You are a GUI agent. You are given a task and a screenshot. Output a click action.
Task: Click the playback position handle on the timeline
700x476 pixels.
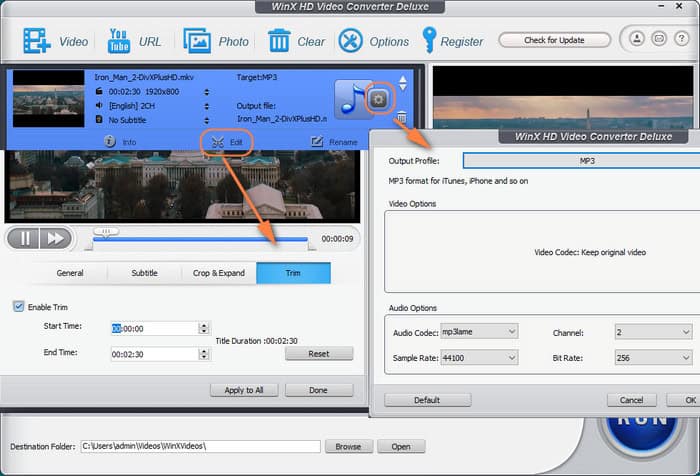point(106,231)
